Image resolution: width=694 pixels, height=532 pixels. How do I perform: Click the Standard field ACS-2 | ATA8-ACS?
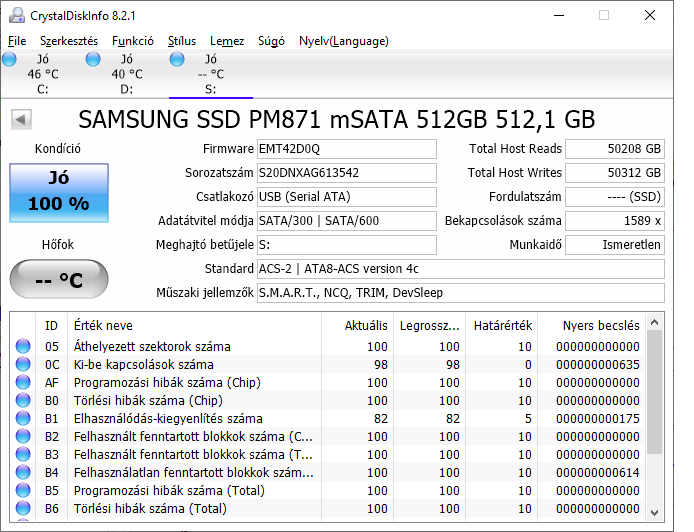point(461,269)
